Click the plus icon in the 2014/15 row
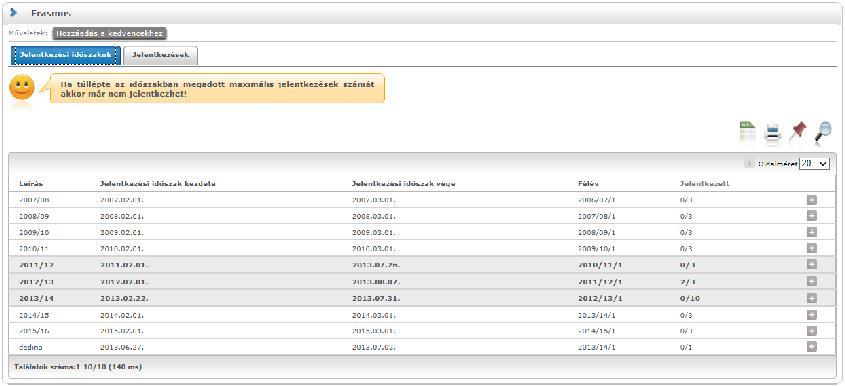This screenshot has height=386, width=845. (x=812, y=315)
